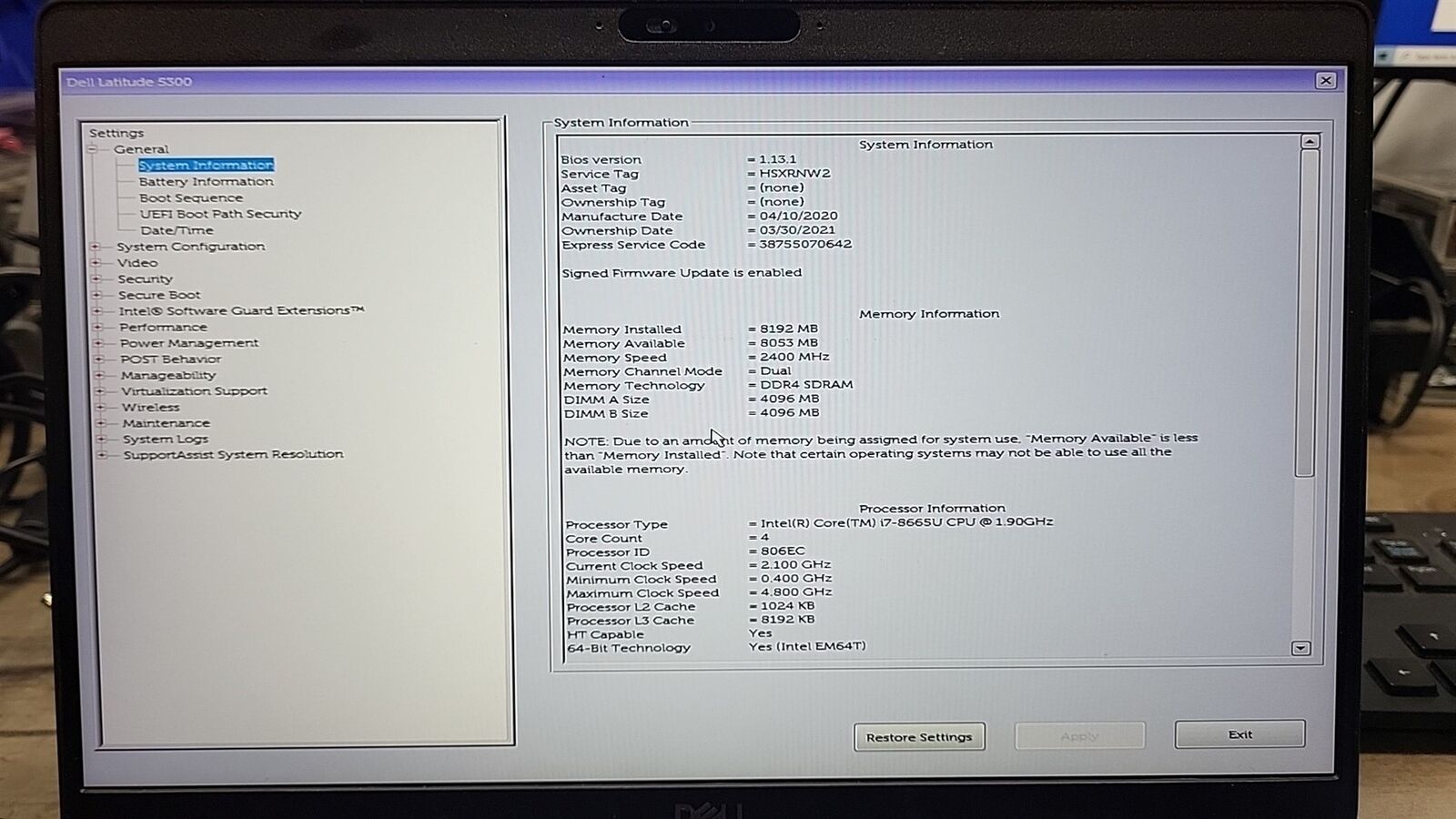Click Processor ID value 806EC
The height and width of the screenshot is (819, 1456).
click(783, 551)
